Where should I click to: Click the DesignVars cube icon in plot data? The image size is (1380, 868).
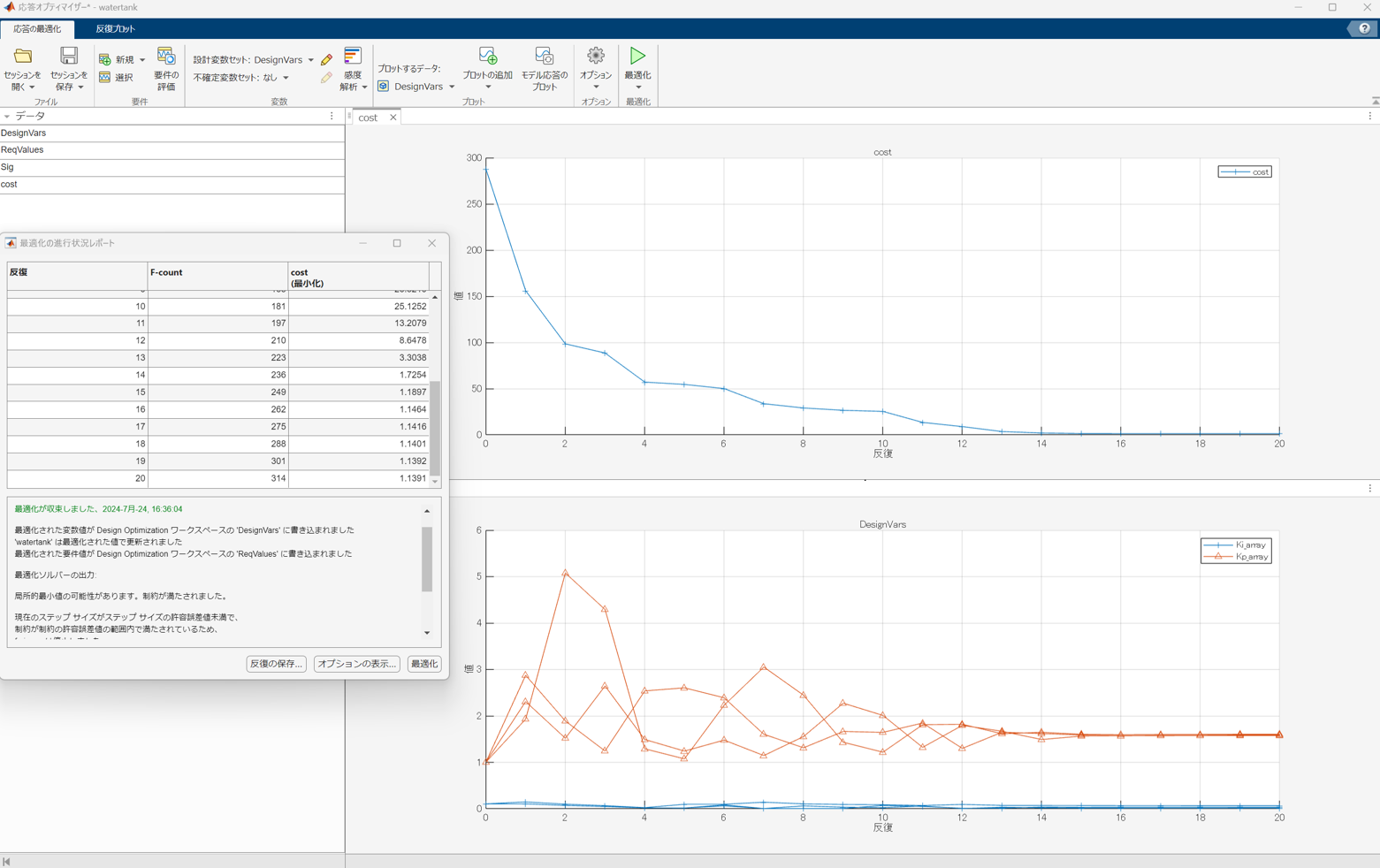pos(384,87)
